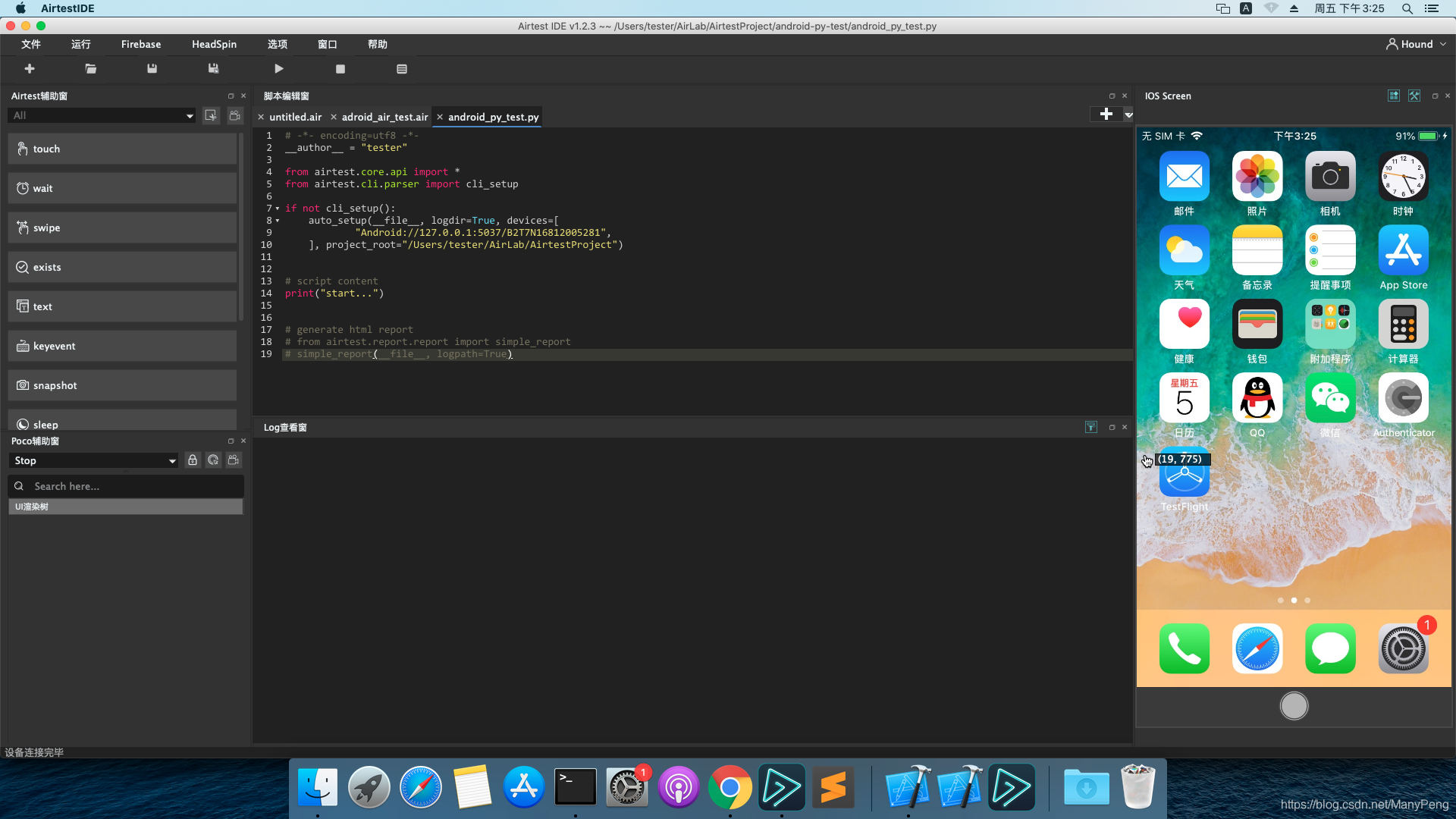Click the Airtest record camera icon
The width and height of the screenshot is (1456, 819).
[235, 115]
